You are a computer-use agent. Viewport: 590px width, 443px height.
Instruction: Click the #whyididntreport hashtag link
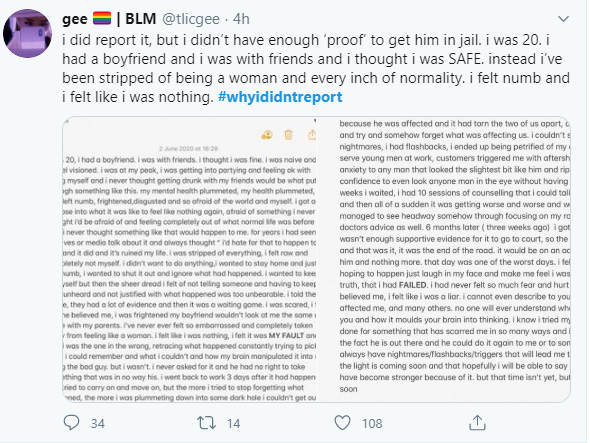(280, 97)
